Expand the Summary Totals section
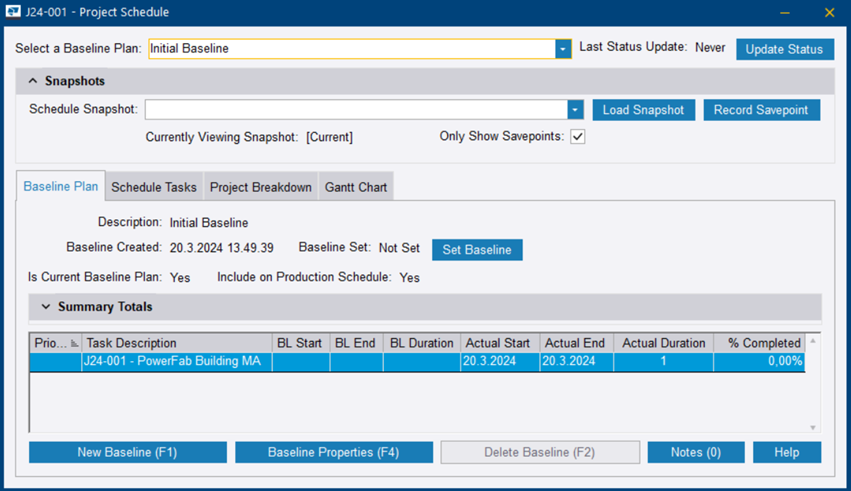 [x=46, y=307]
